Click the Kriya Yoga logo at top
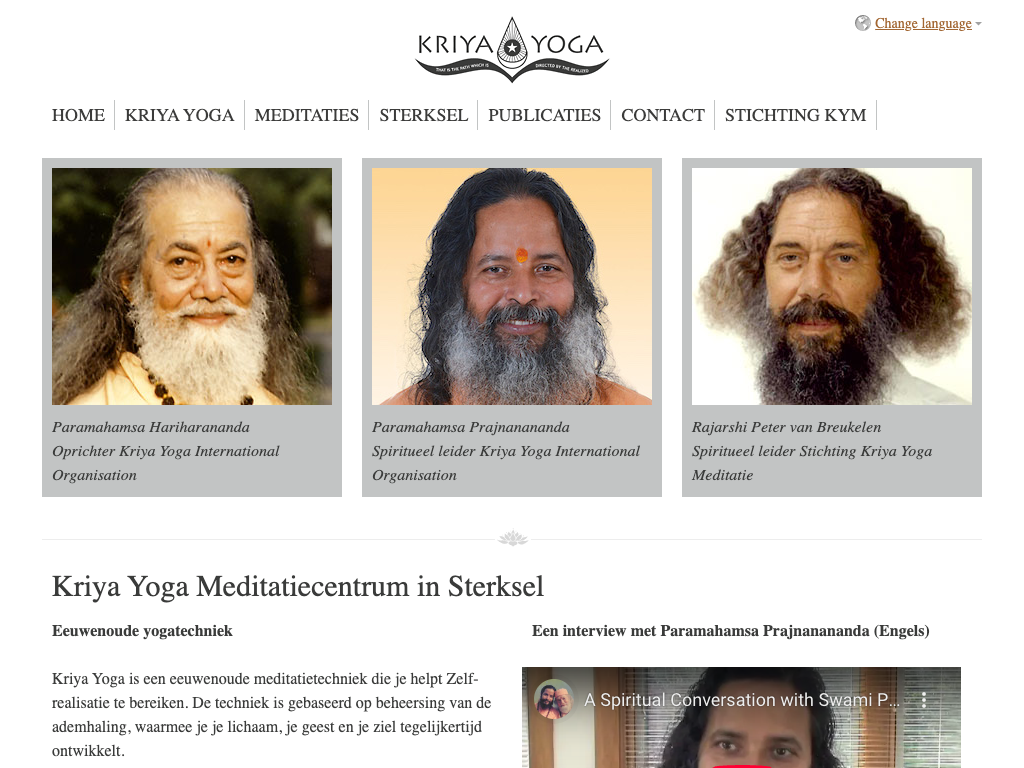 pos(512,50)
